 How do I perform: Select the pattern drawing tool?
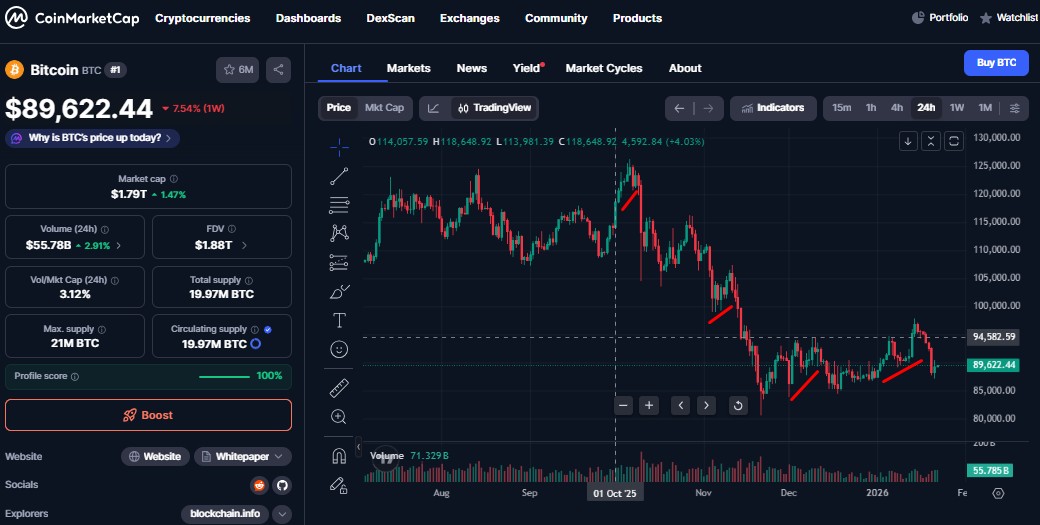pyautogui.click(x=339, y=233)
